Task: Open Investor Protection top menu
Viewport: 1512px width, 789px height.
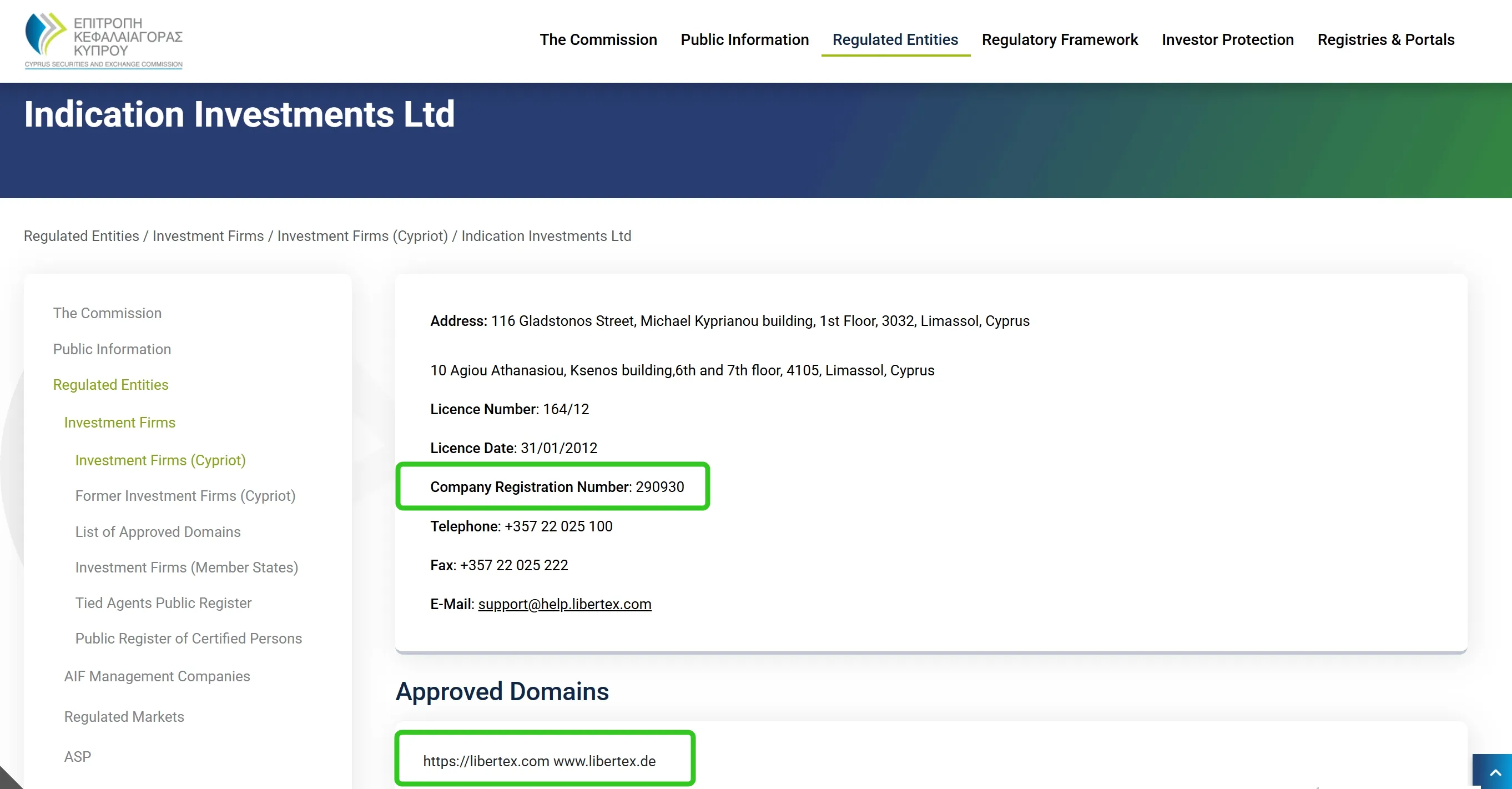Action: (1227, 39)
